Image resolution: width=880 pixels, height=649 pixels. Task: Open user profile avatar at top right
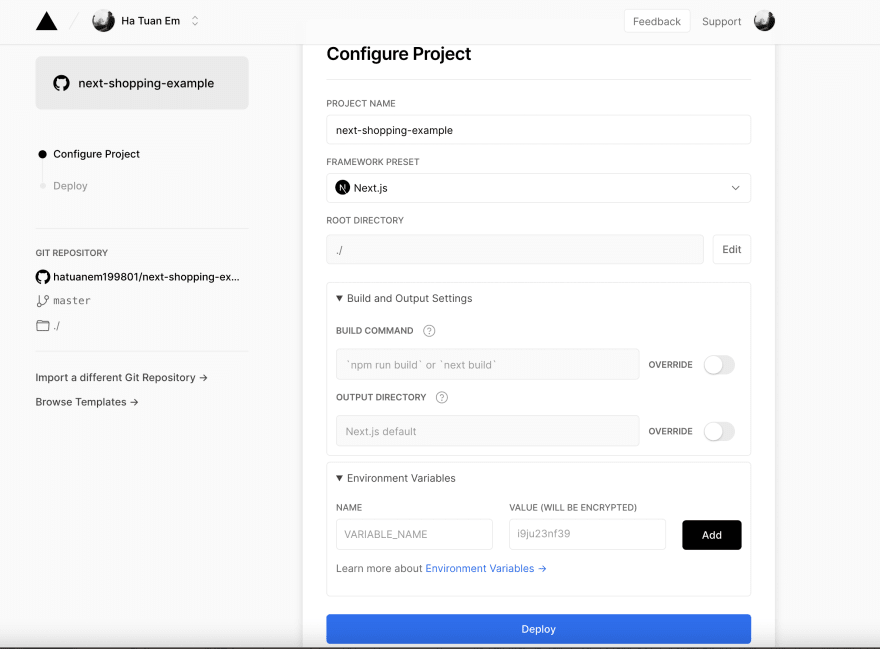(764, 21)
